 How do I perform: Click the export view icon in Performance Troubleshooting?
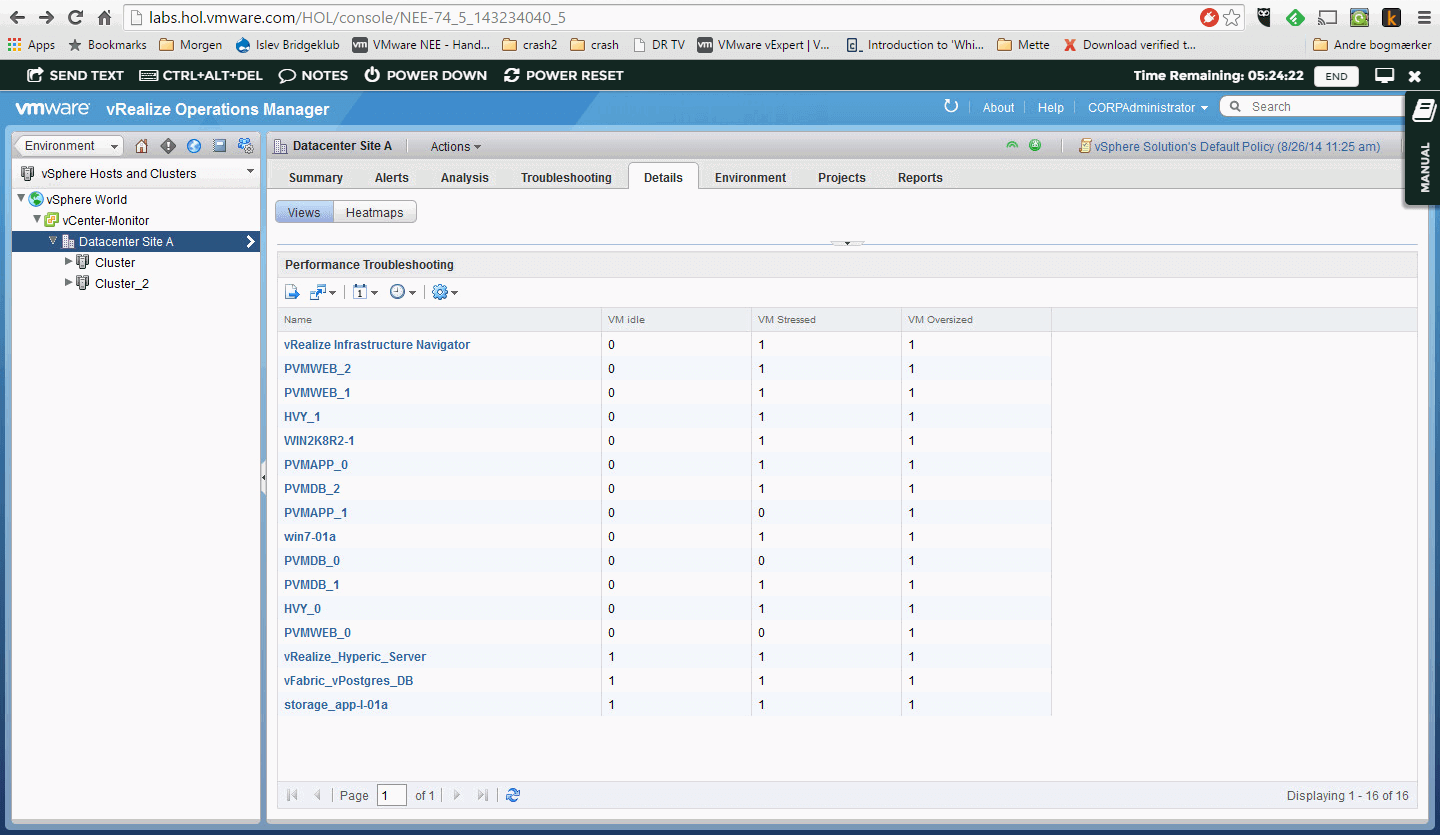[x=292, y=292]
